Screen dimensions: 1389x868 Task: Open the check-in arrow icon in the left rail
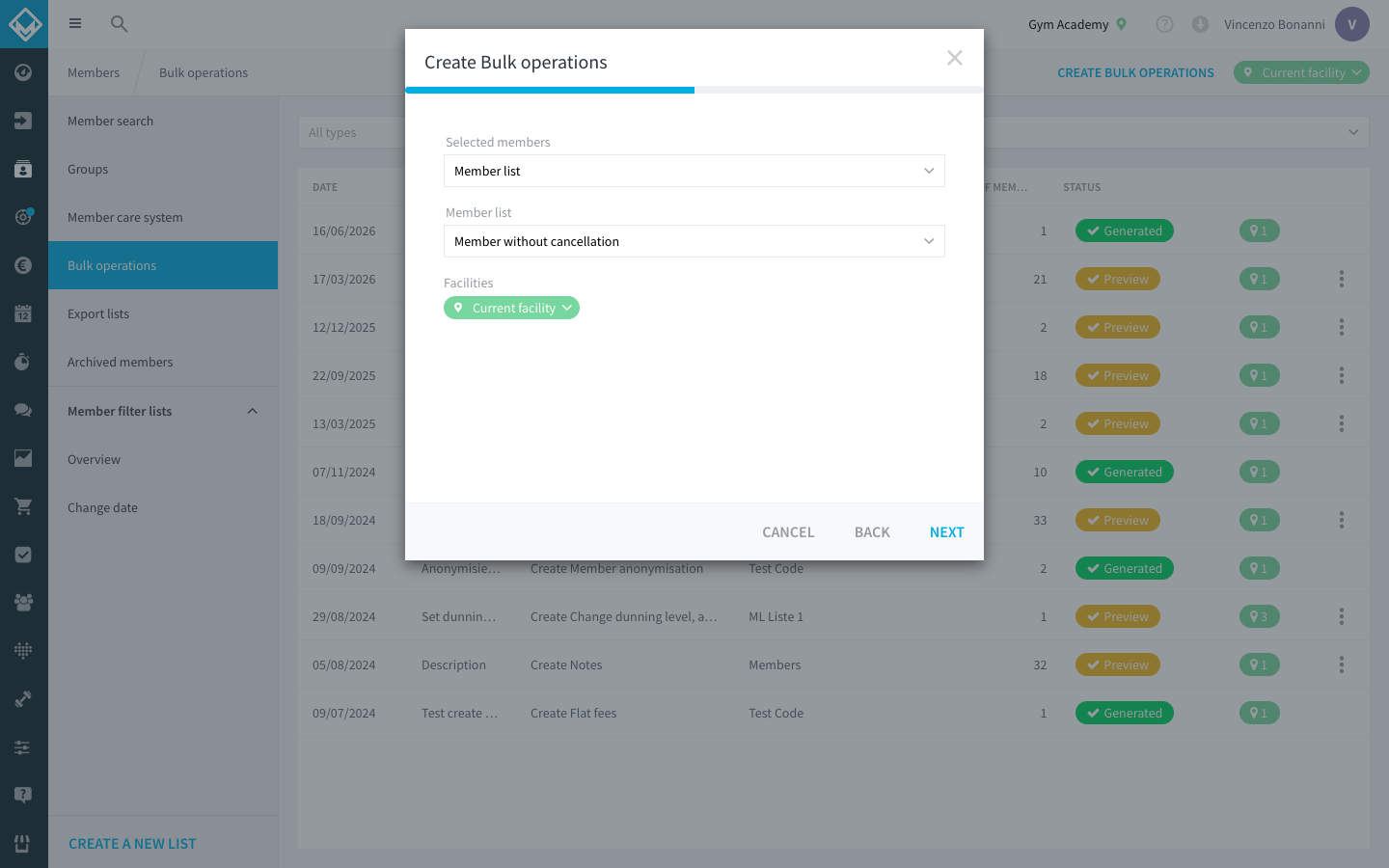point(23,121)
